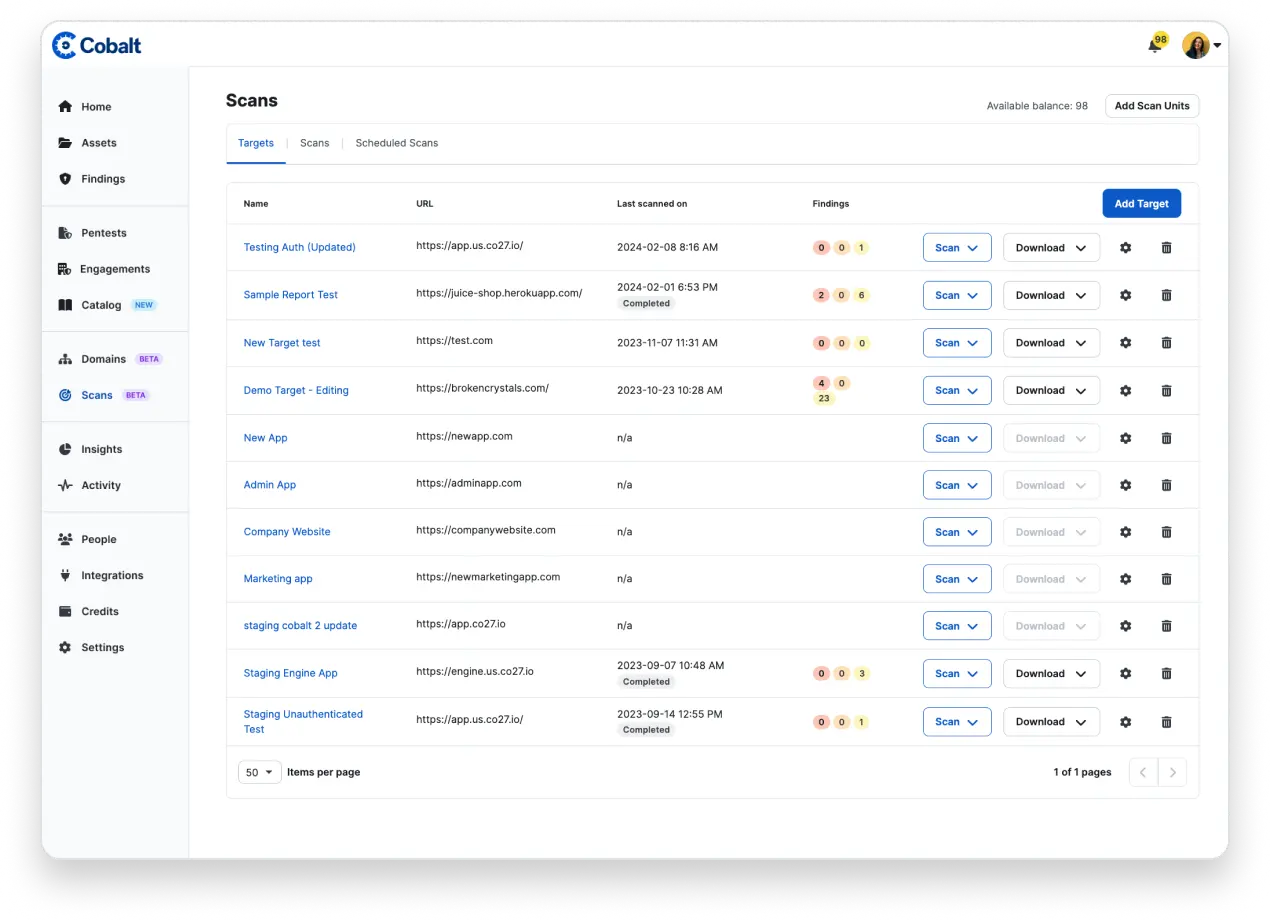Open settings gear for Testing Auth (Updated)
Image resolution: width=1270 pixels, height=920 pixels.
[x=1125, y=247]
